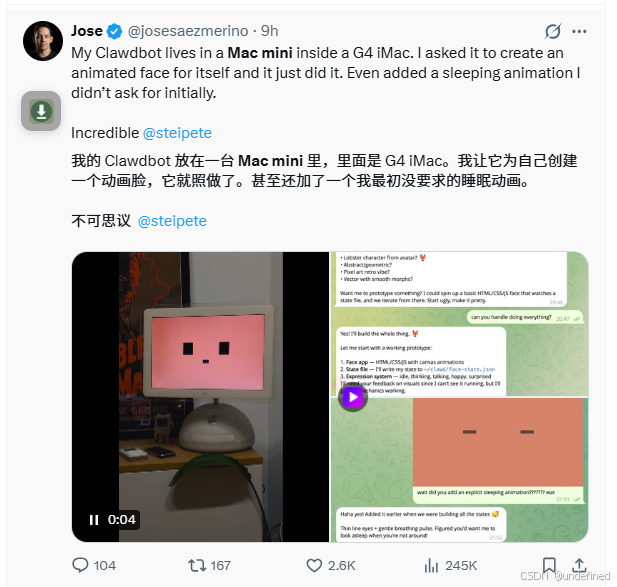Click the green download extension icon
Viewport: 617px width, 587px height.
(x=41, y=111)
